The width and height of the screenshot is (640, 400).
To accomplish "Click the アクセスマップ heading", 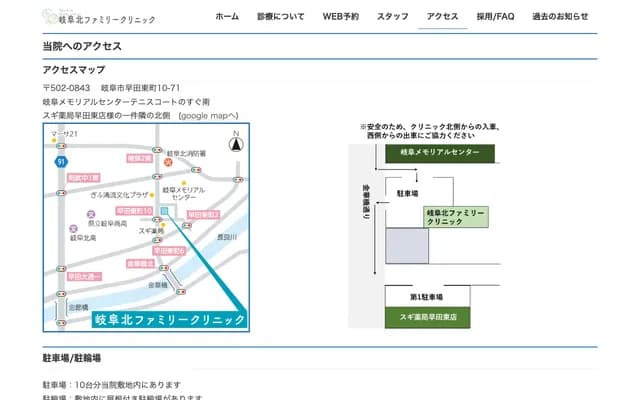I will [x=74, y=70].
